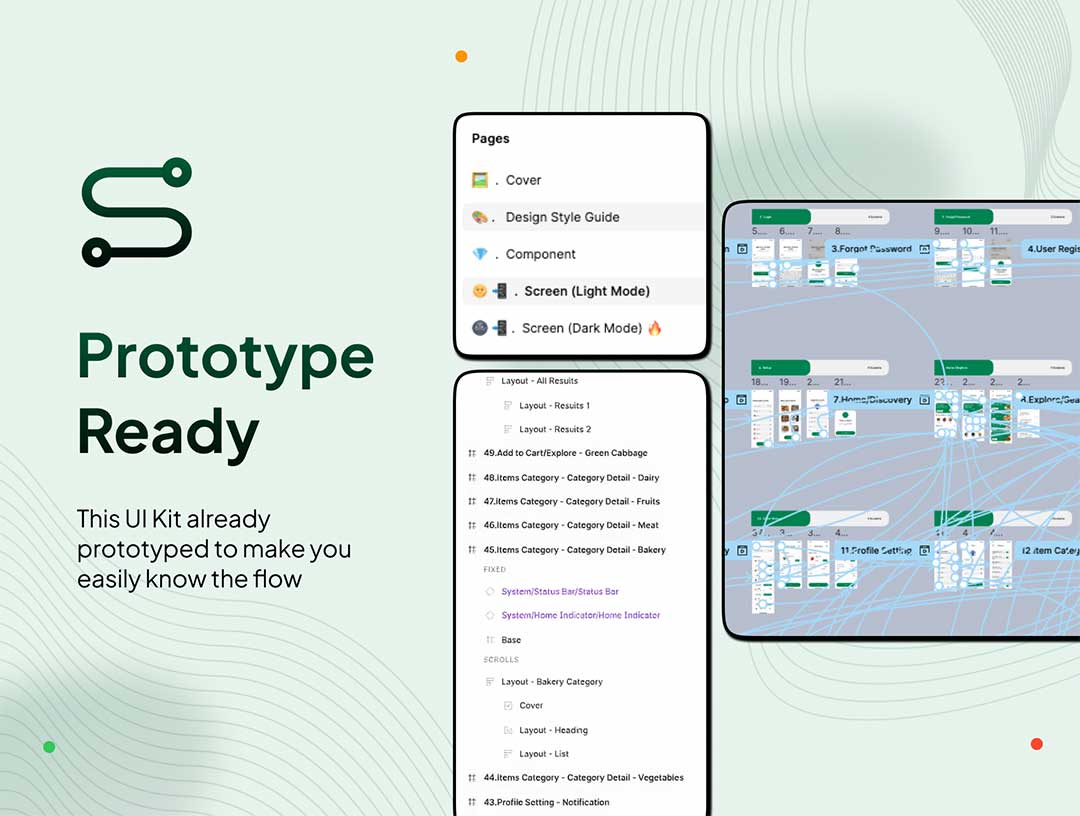
Task: Open the Screen (Light Mode) page
Action: (586, 291)
